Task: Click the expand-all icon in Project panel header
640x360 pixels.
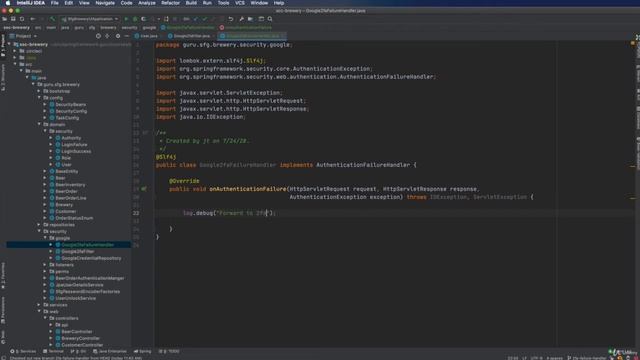Action: coord(107,36)
